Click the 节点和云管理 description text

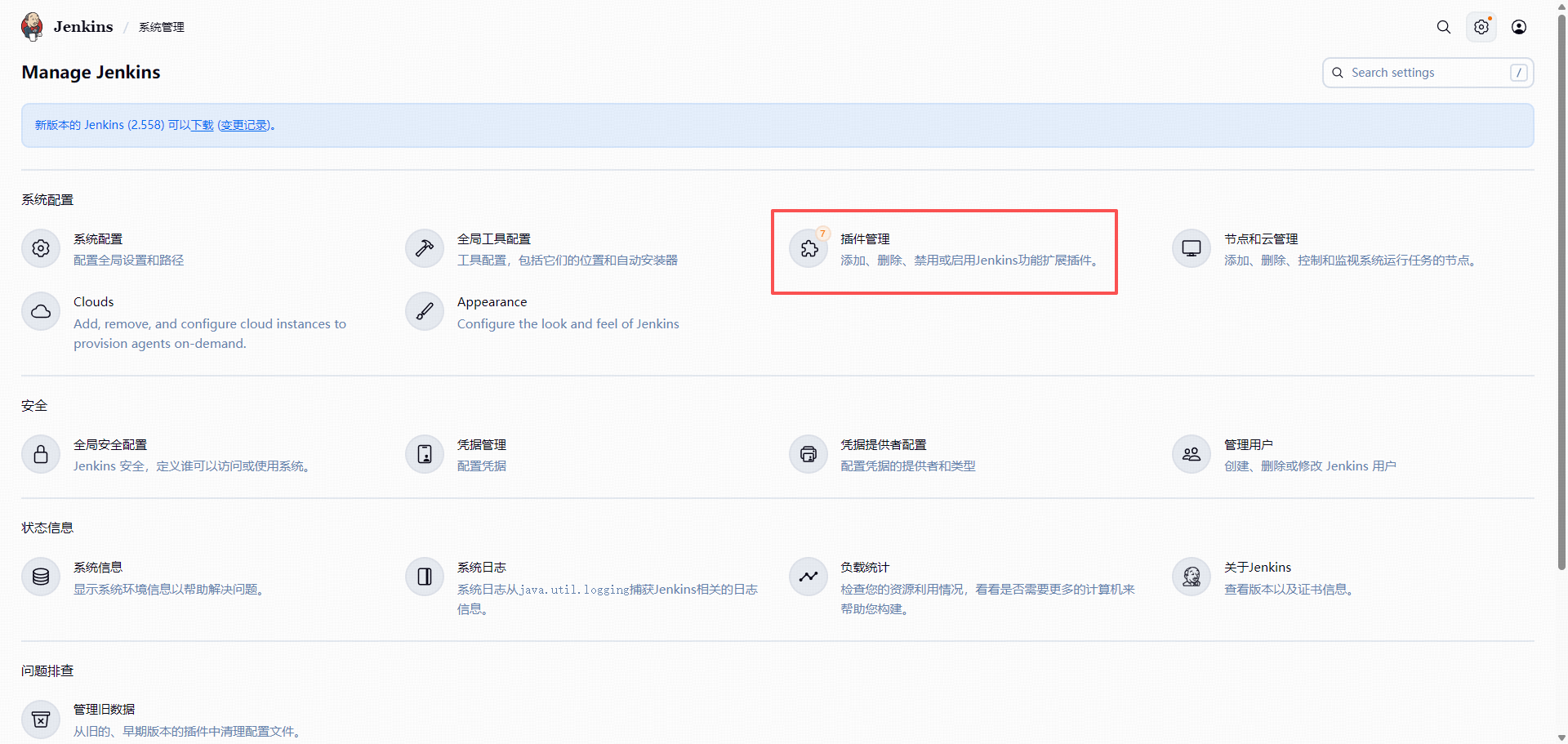tap(1352, 260)
